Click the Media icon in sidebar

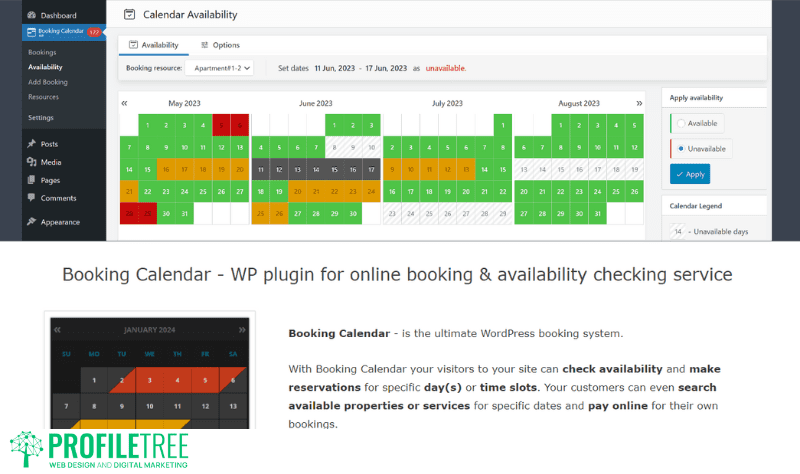coord(32,162)
